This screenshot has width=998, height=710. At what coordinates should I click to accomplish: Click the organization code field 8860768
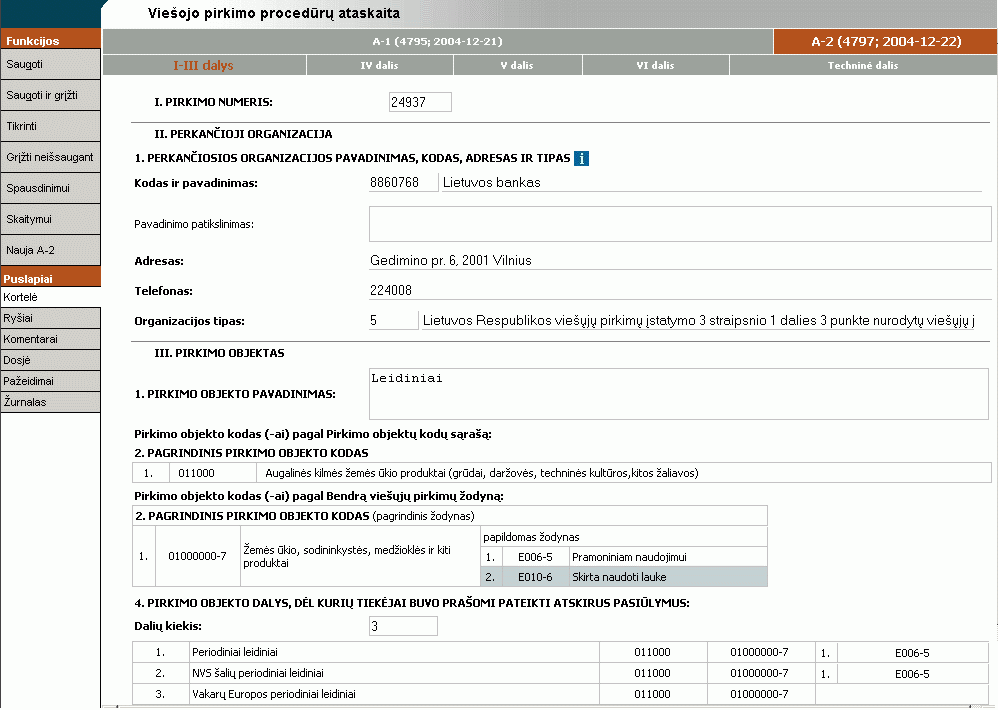404,183
